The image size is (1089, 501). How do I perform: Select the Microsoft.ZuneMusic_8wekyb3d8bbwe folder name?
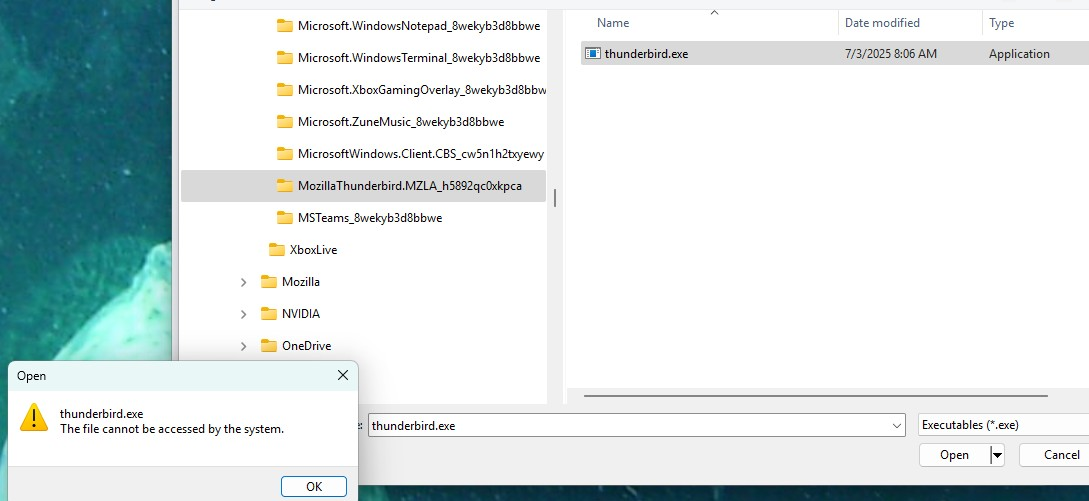click(401, 122)
